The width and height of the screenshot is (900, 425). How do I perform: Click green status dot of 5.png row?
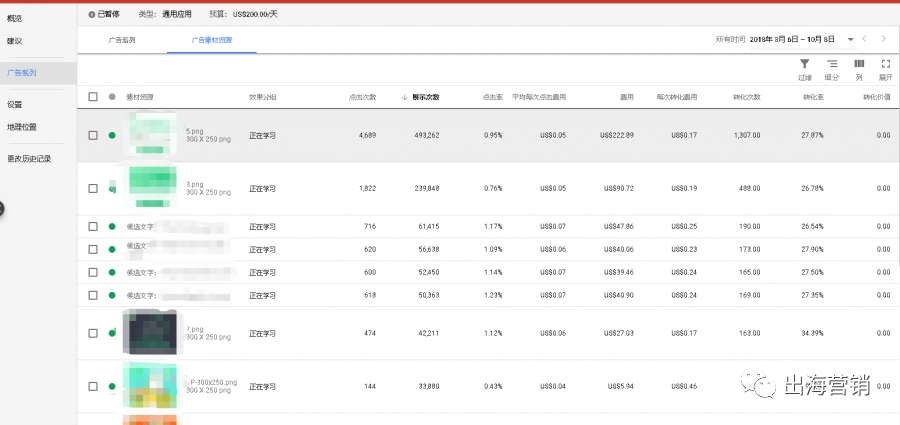112,136
